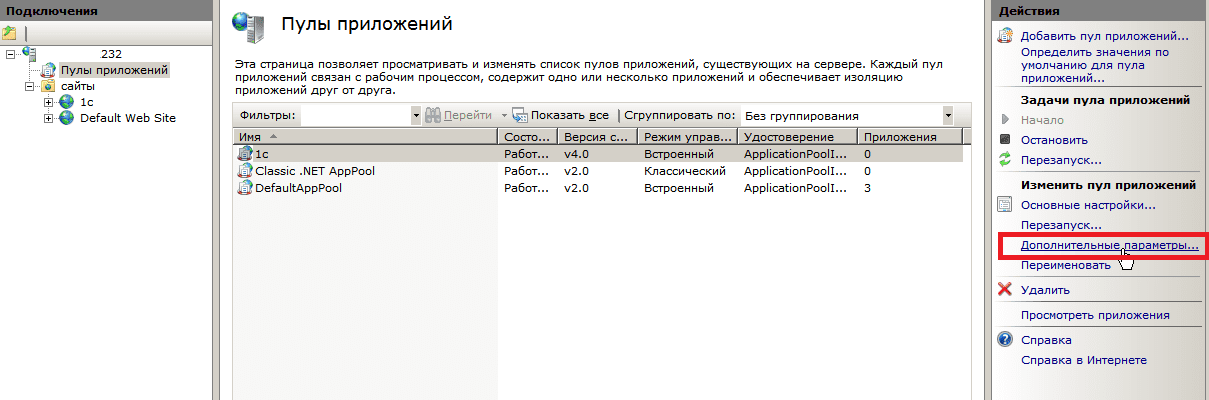Sort by the Удостоверение column header

pos(798,136)
